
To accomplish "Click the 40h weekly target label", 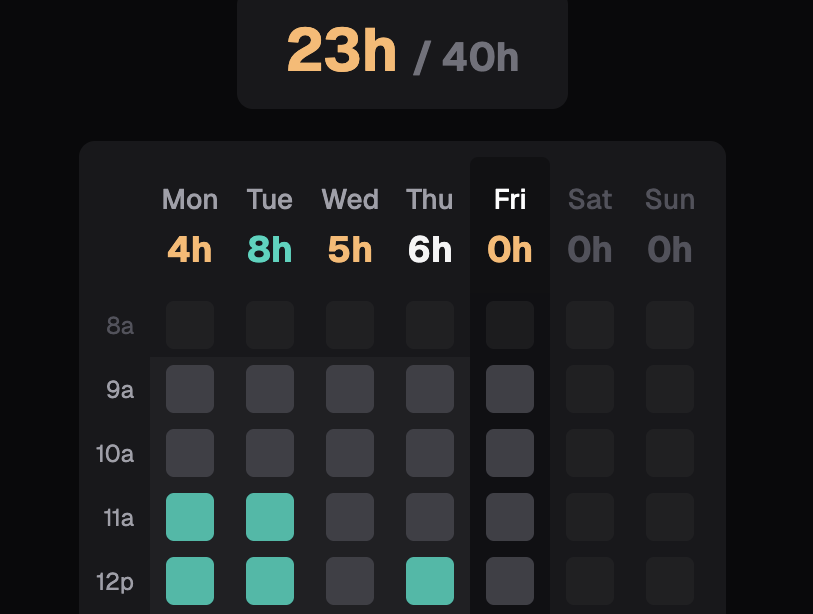I will [x=480, y=57].
